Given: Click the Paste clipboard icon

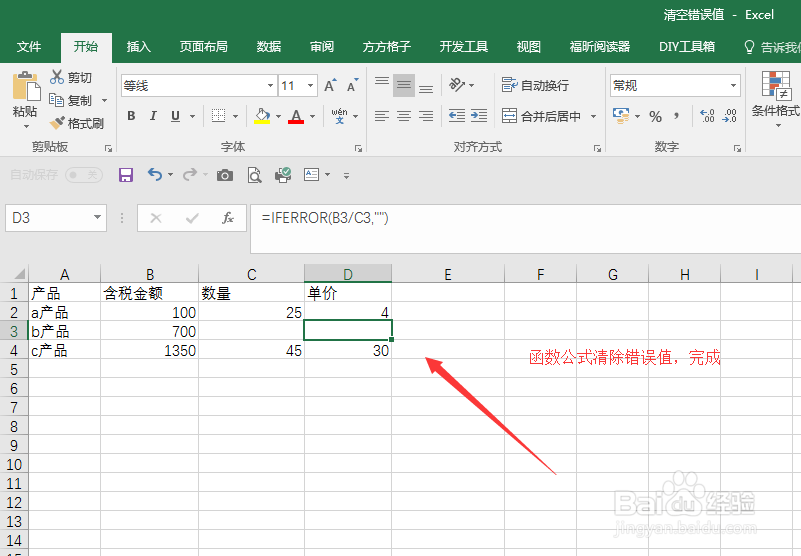Looking at the screenshot, I should click(26, 86).
